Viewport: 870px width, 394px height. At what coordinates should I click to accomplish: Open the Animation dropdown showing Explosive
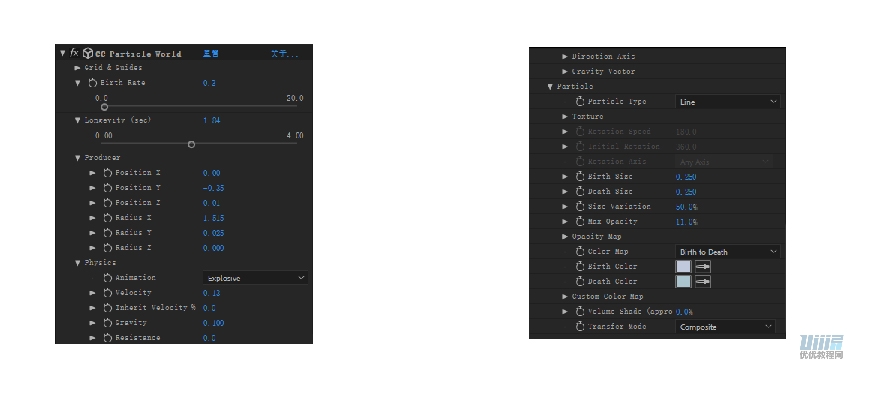point(255,278)
